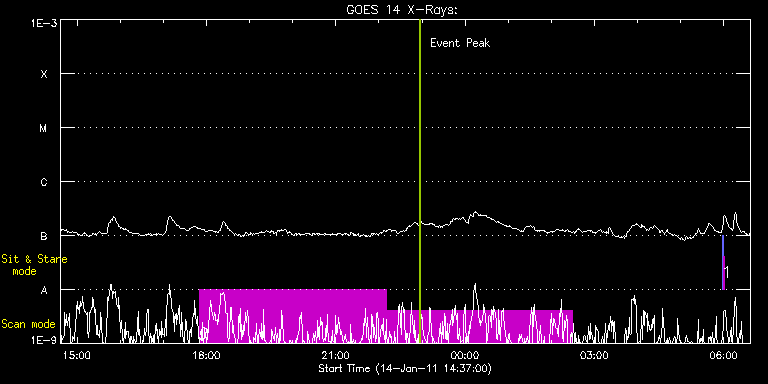
Task: Click the number 1 beside the marker bar
Action: point(727,272)
